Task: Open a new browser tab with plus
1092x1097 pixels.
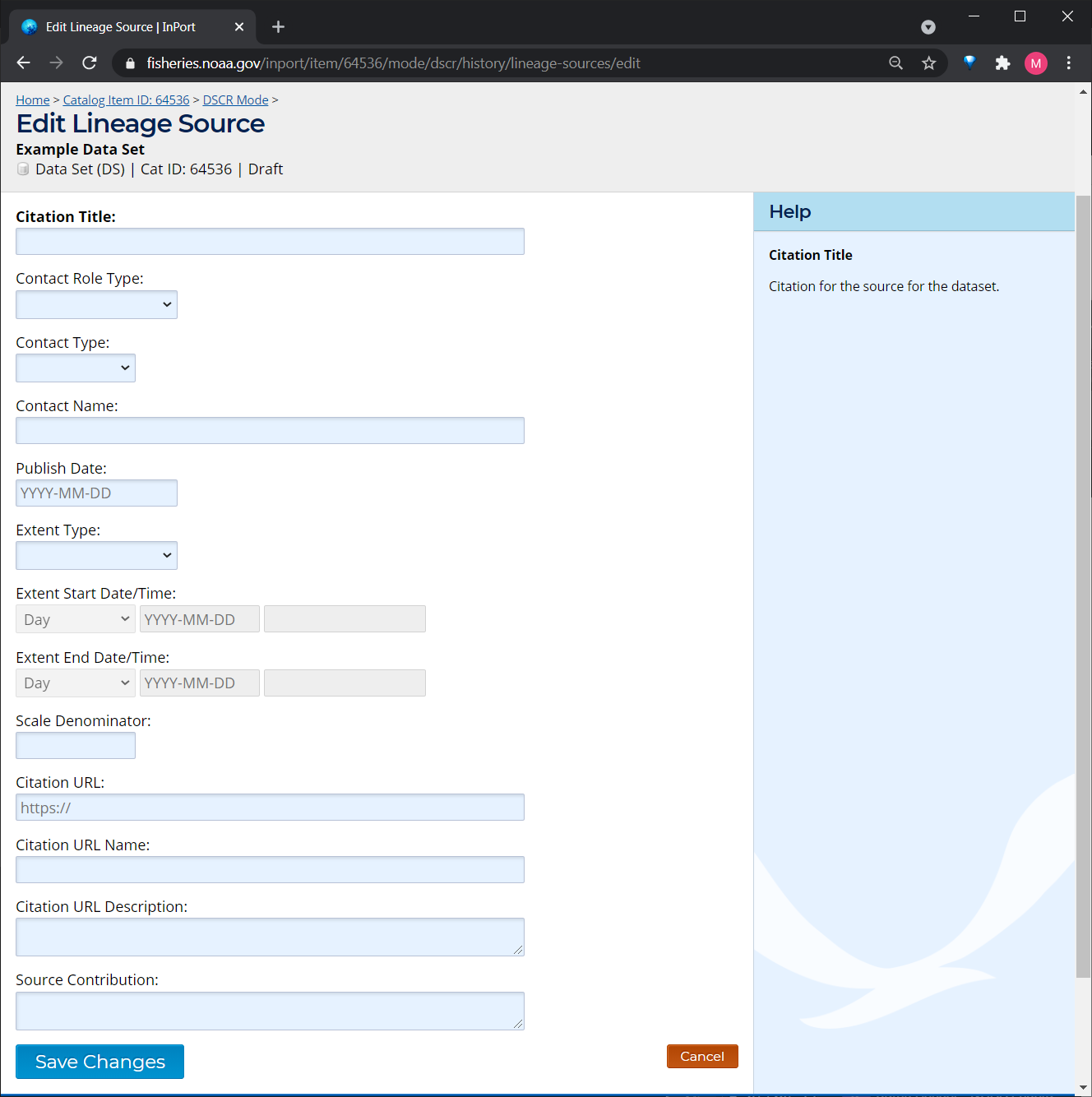Action: (278, 26)
